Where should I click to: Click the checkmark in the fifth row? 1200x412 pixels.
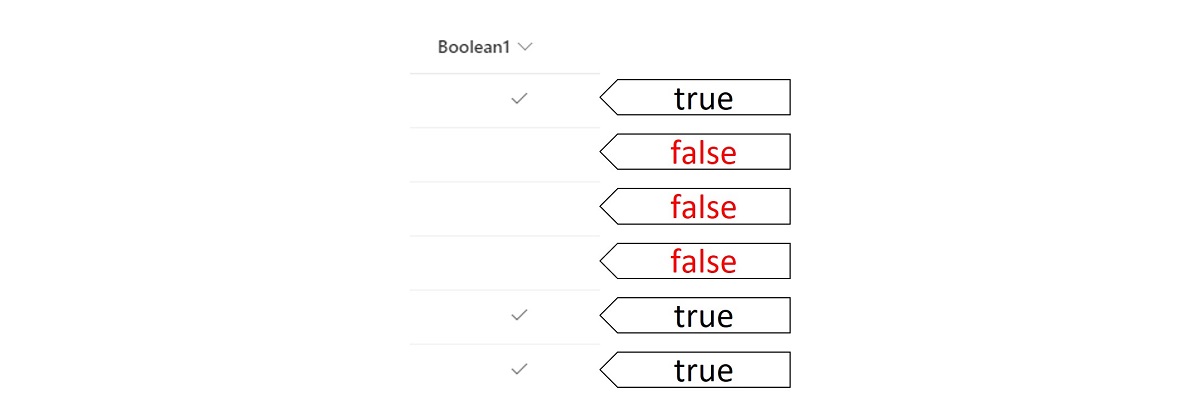[x=518, y=315]
